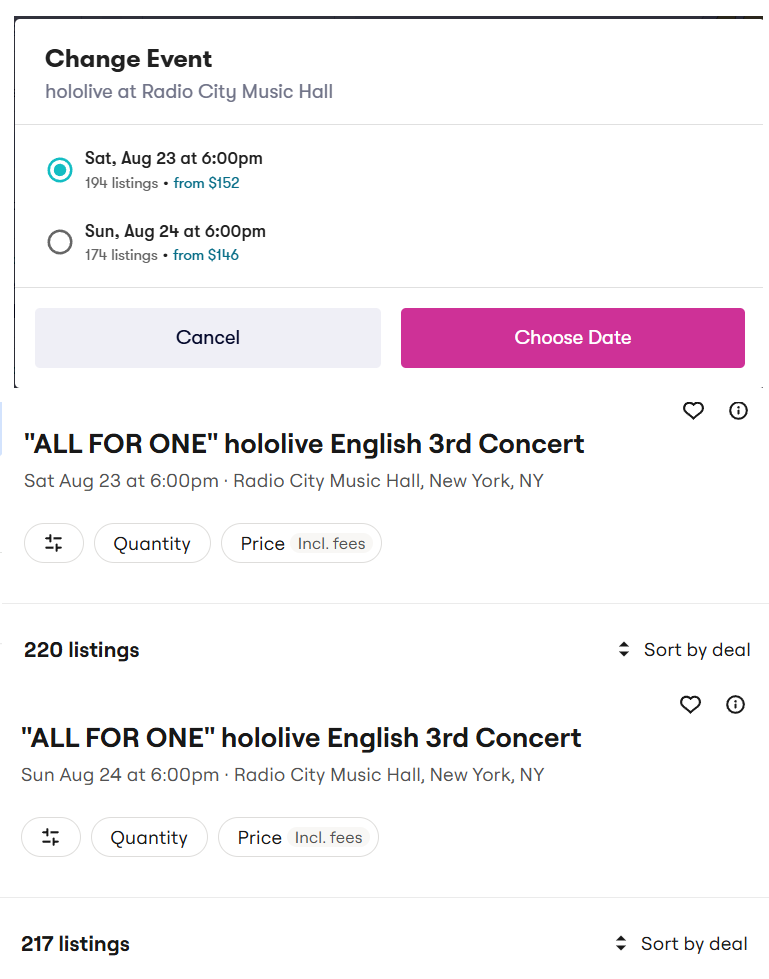The width and height of the screenshot is (769, 979).
Task: Select Sat, Aug 23 at 6:00pm radio option
Action: (x=60, y=170)
